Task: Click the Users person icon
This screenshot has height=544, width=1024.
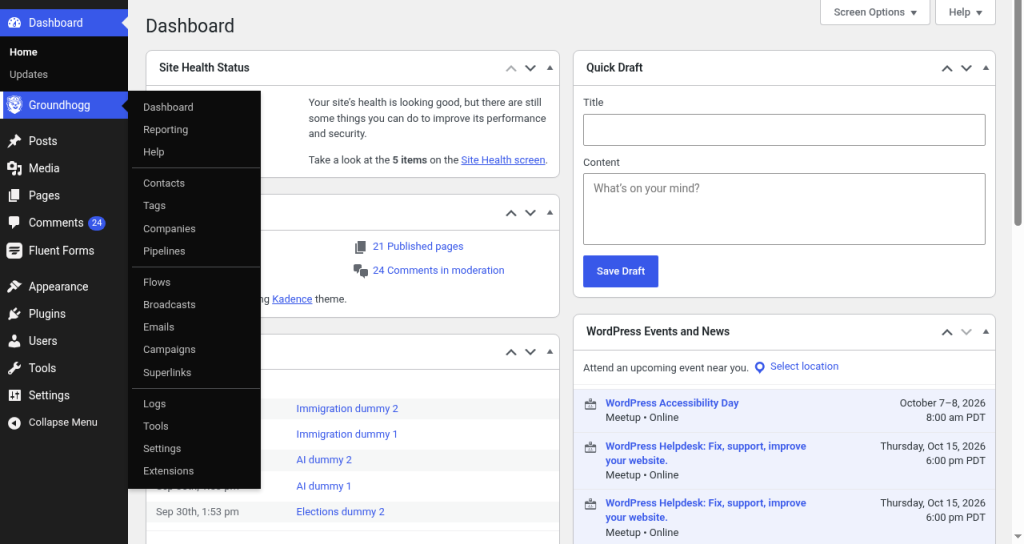Action: click(14, 341)
